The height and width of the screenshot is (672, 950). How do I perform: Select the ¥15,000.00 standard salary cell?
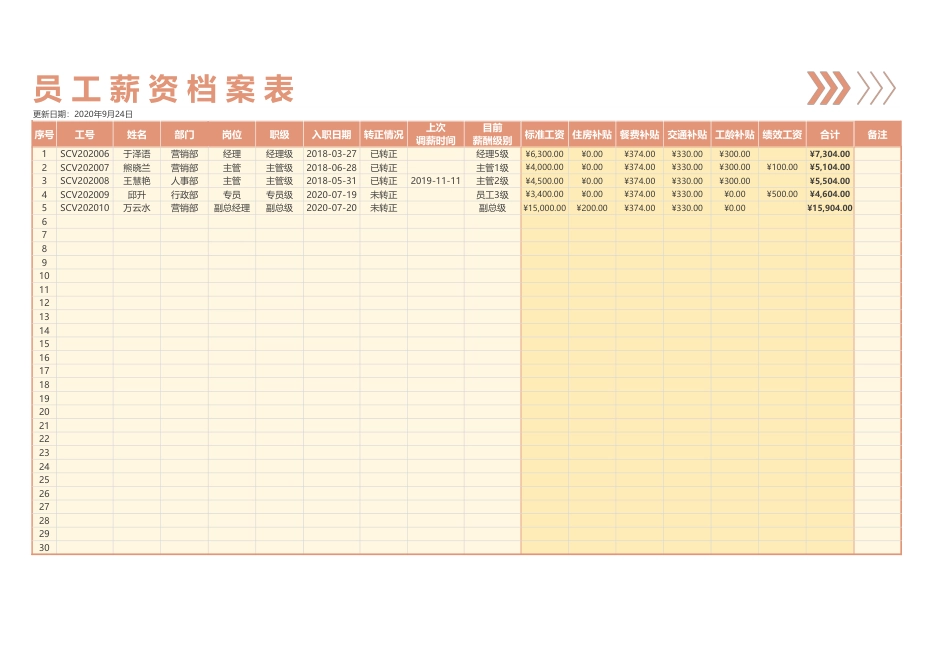click(x=544, y=208)
